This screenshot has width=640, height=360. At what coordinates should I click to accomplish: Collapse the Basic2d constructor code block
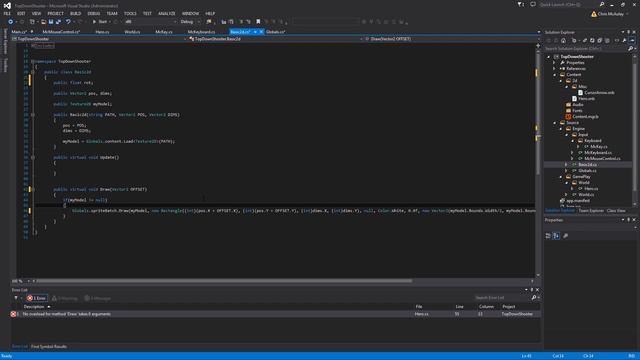pyautogui.click(x=33, y=115)
